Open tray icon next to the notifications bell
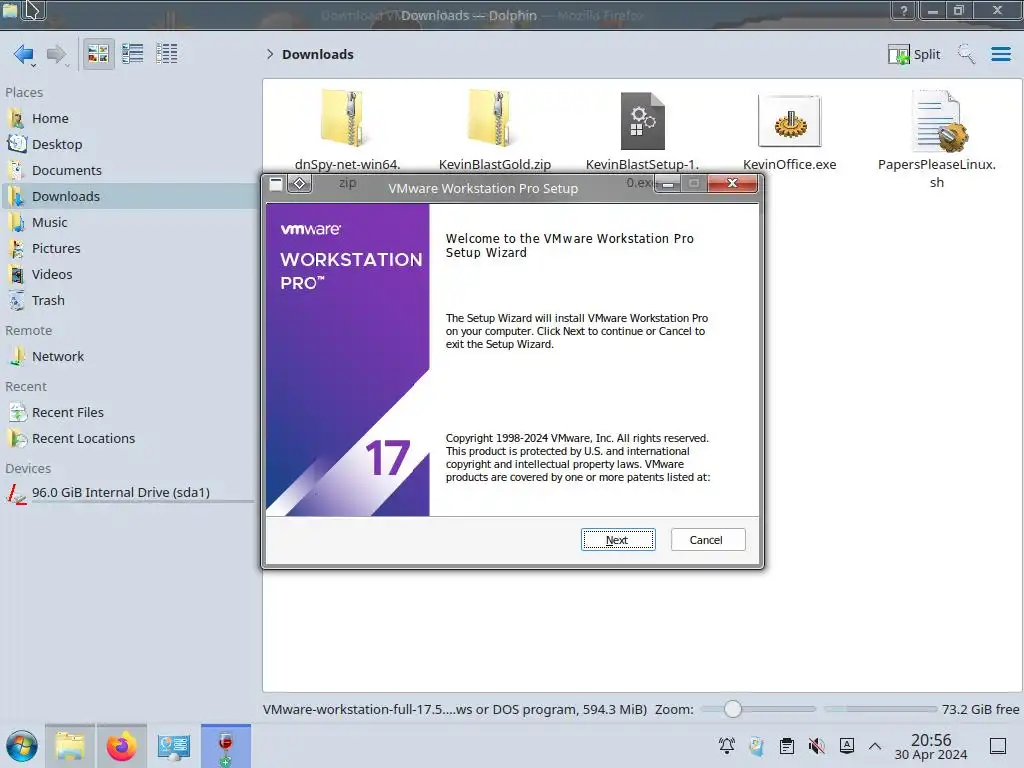The height and width of the screenshot is (768, 1024). click(x=756, y=746)
